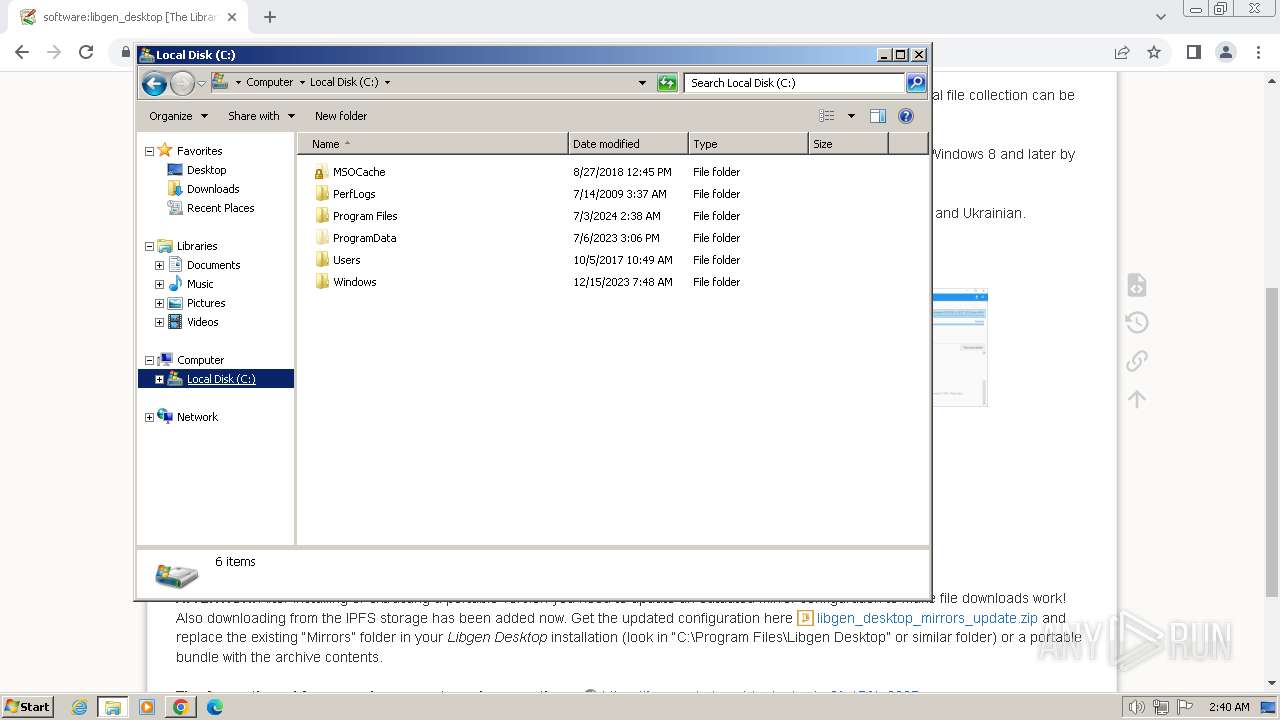
Task: Select the Documents library
Action: pos(213,265)
